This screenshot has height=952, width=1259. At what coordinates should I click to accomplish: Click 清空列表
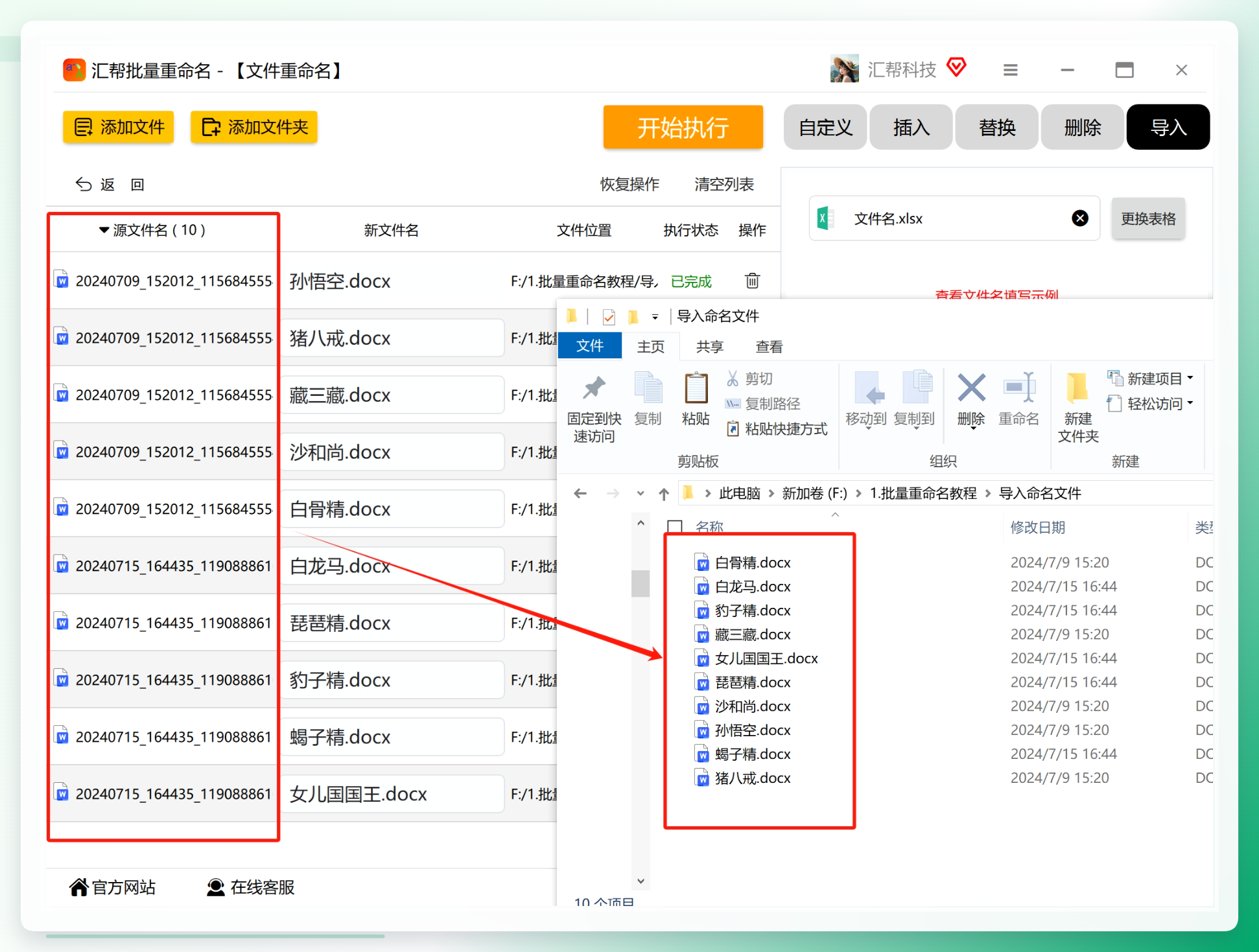[724, 185]
